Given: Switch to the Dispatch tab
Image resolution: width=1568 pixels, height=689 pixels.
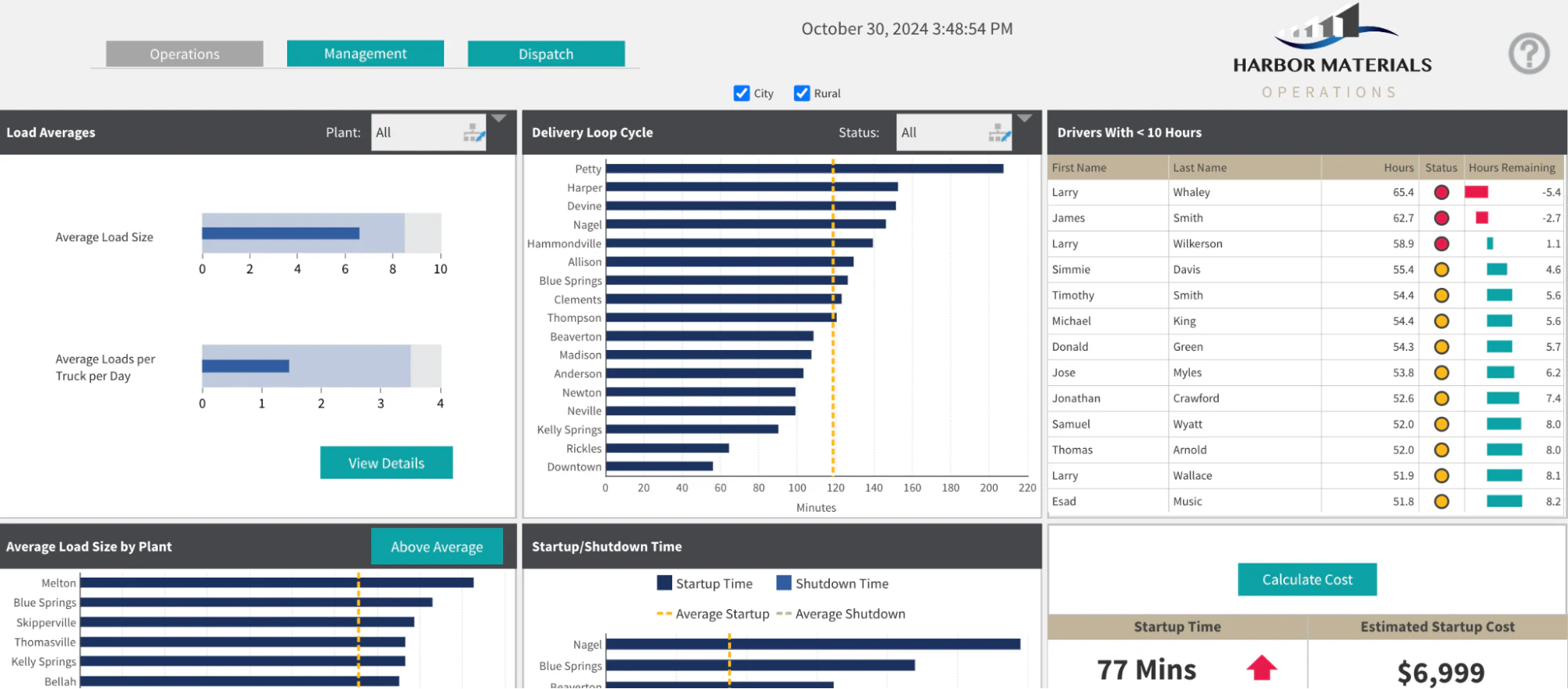Looking at the screenshot, I should click(546, 54).
